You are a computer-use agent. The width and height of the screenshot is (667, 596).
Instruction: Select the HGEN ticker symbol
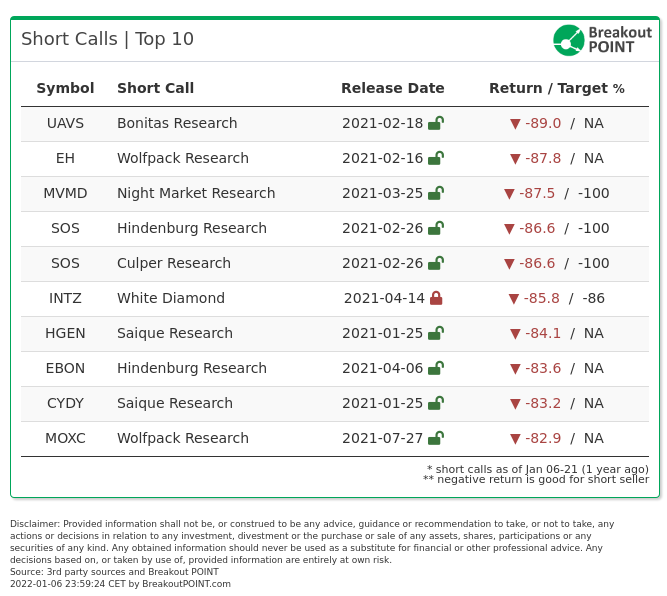click(x=65, y=333)
